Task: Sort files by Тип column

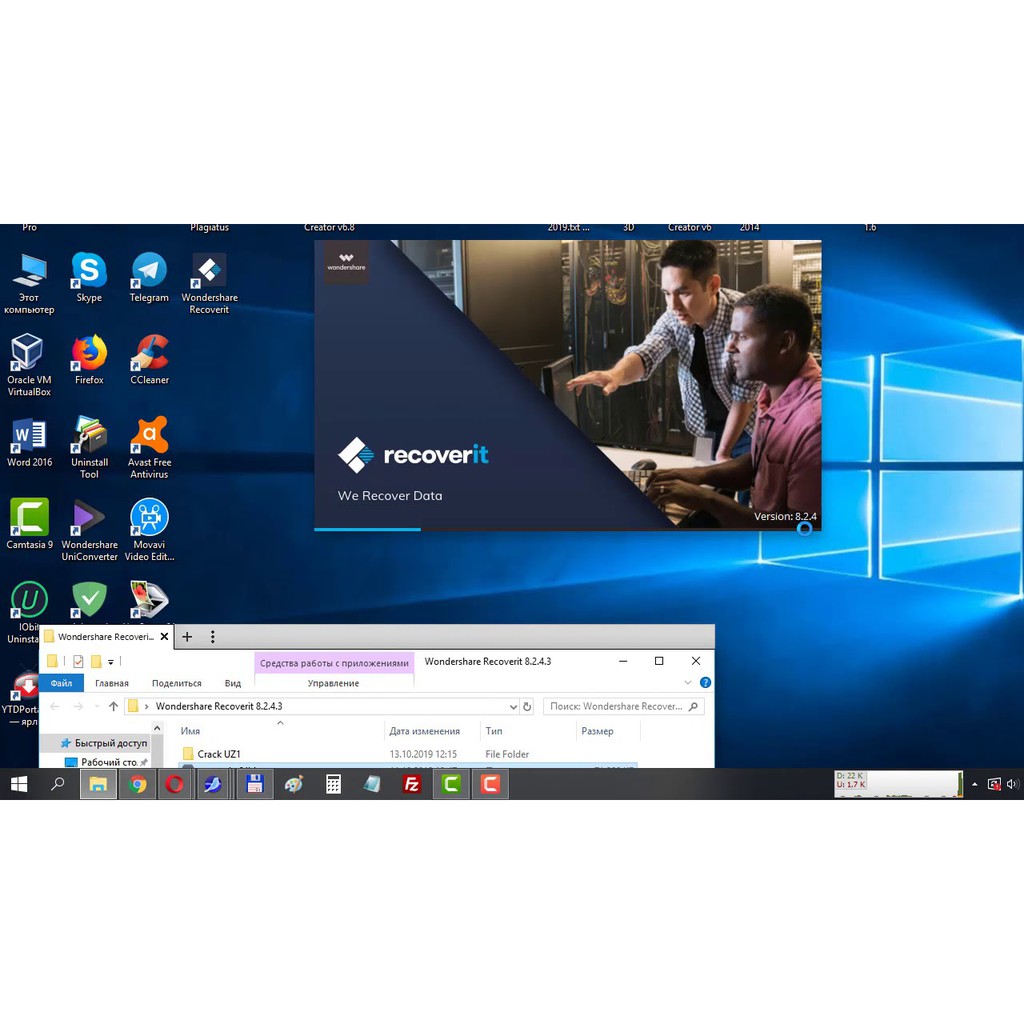Action: [x=528, y=731]
